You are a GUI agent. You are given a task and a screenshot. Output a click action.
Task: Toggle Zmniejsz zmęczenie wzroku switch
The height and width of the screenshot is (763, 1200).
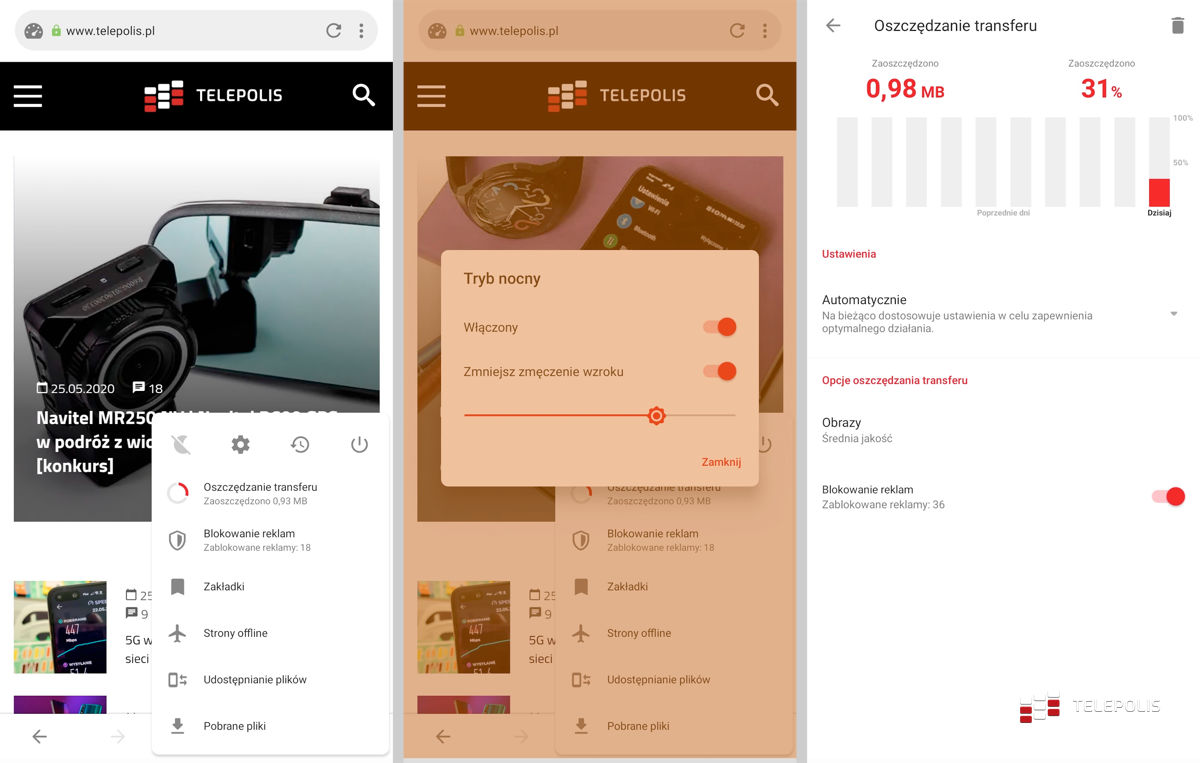click(x=720, y=371)
